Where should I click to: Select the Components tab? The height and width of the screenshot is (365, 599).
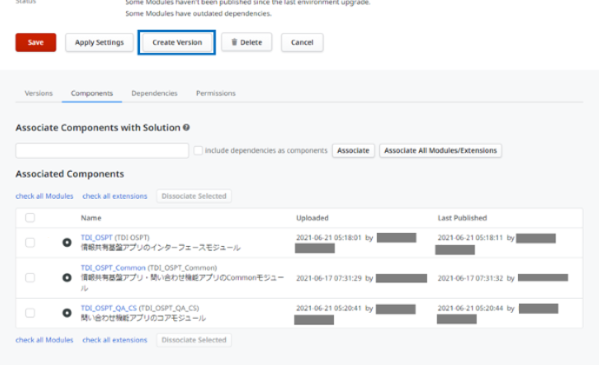tap(92, 93)
